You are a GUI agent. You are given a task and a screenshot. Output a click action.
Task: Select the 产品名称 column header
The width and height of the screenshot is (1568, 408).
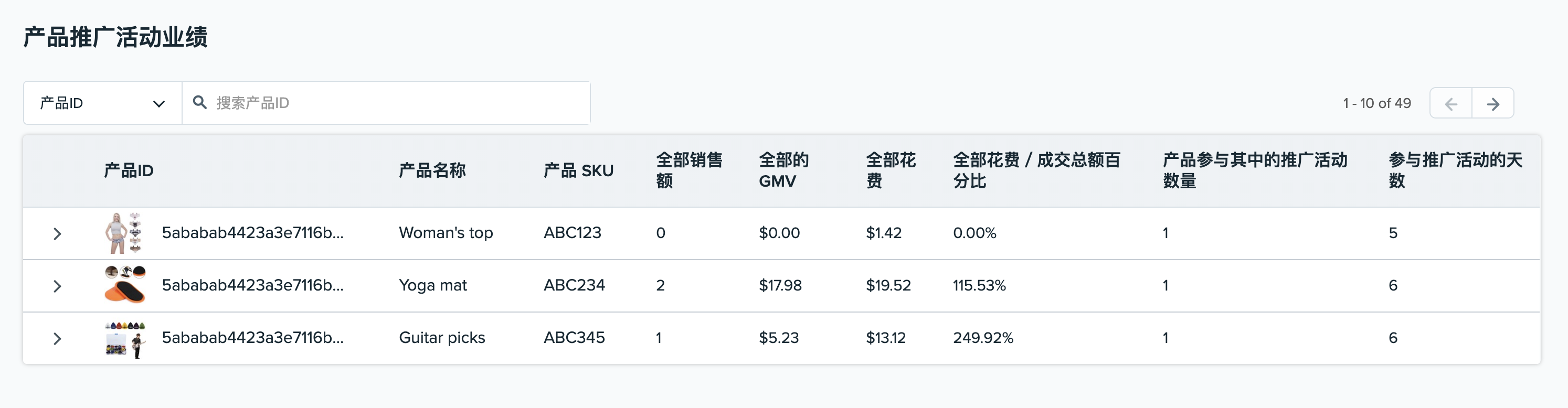click(x=433, y=171)
